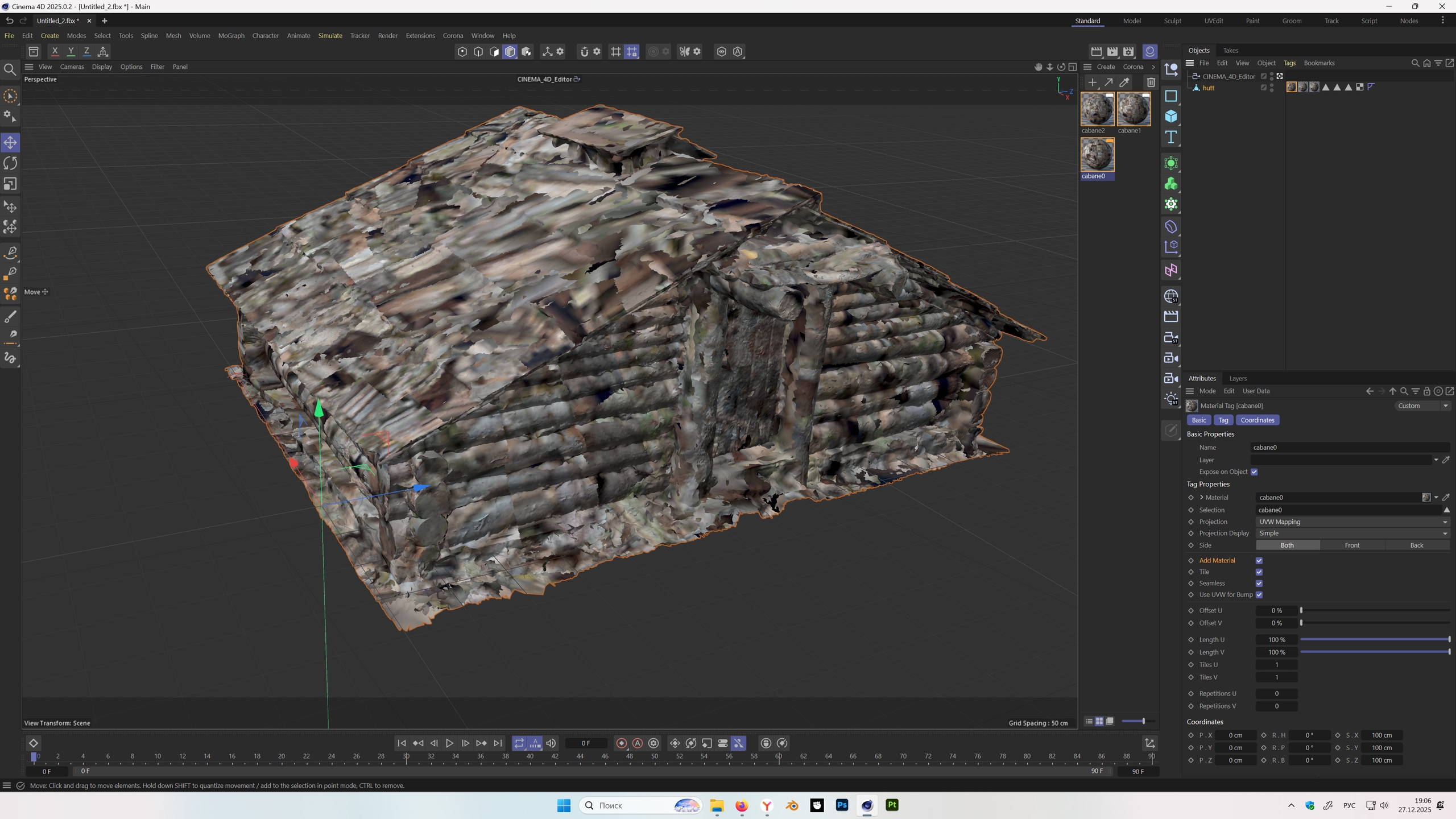Select the Scale tool in left toolbar
The image size is (1456, 819).
[x=10, y=184]
